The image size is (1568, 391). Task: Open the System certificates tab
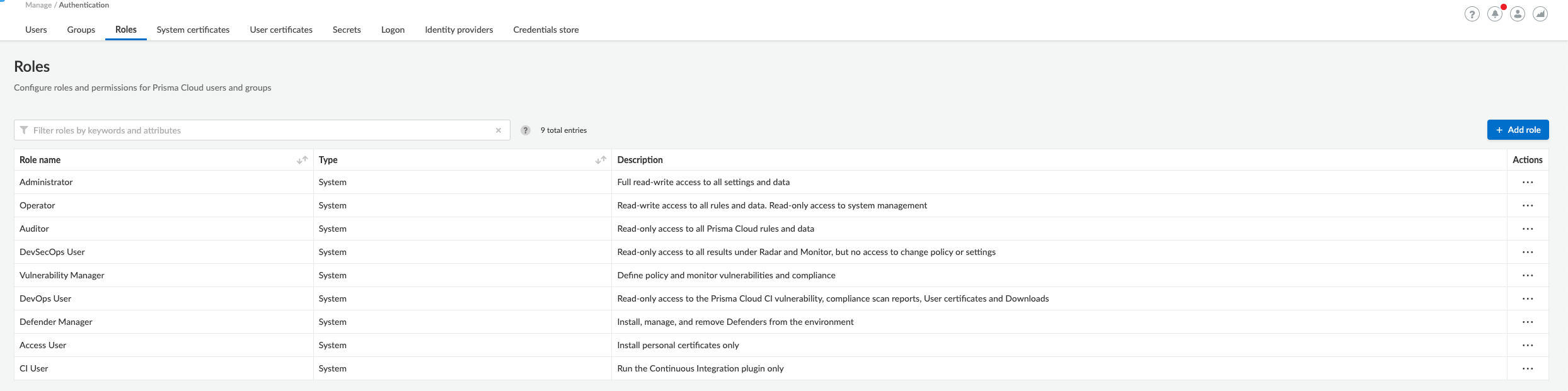193,30
